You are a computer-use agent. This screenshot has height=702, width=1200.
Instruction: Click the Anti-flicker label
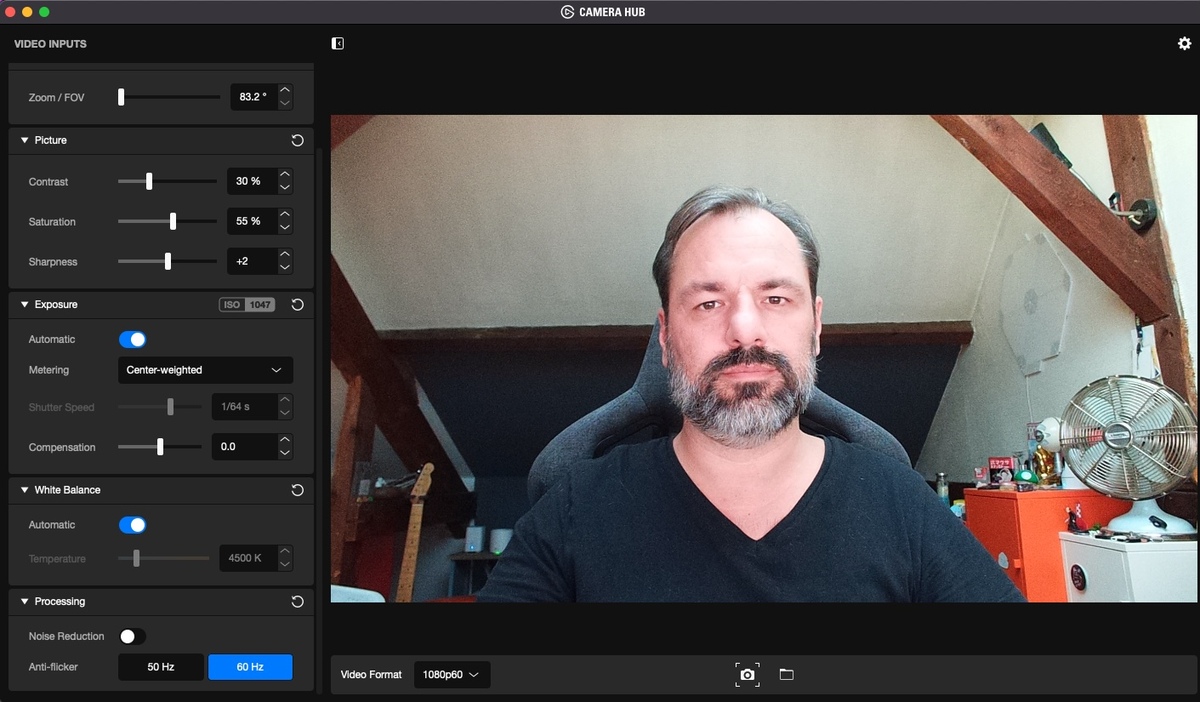(53, 667)
